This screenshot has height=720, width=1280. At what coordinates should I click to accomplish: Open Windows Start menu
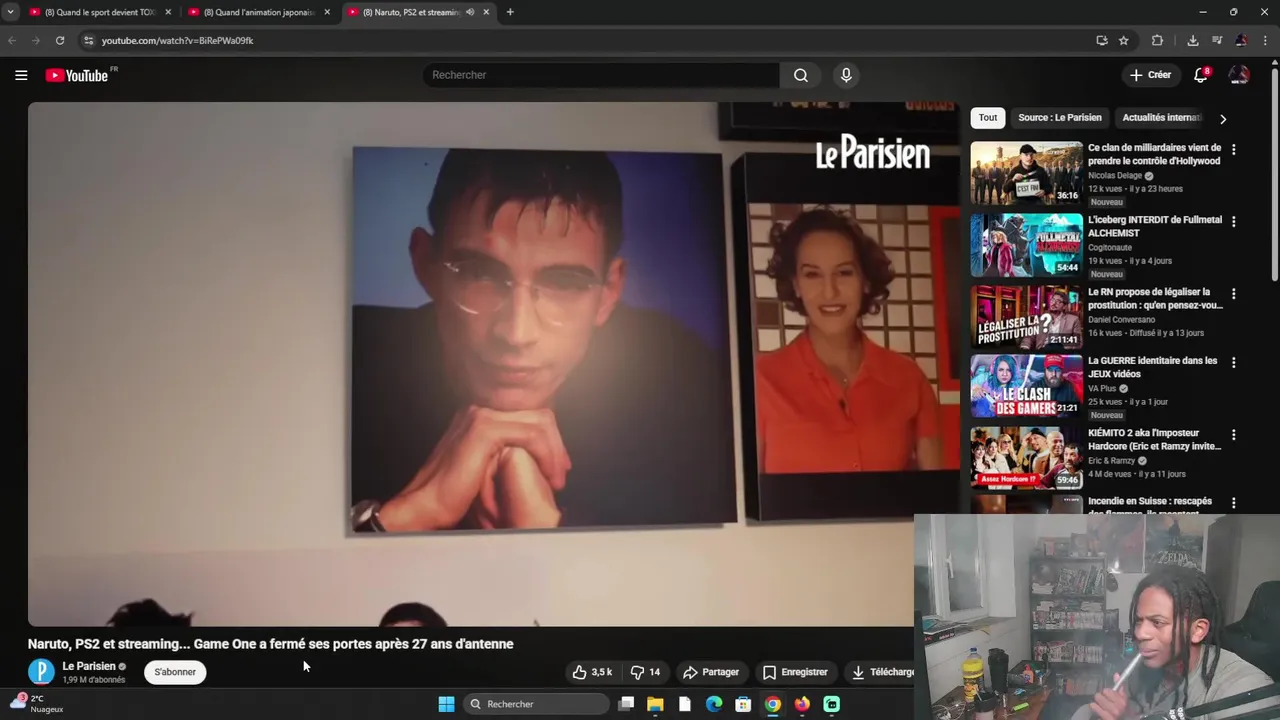tap(446, 704)
